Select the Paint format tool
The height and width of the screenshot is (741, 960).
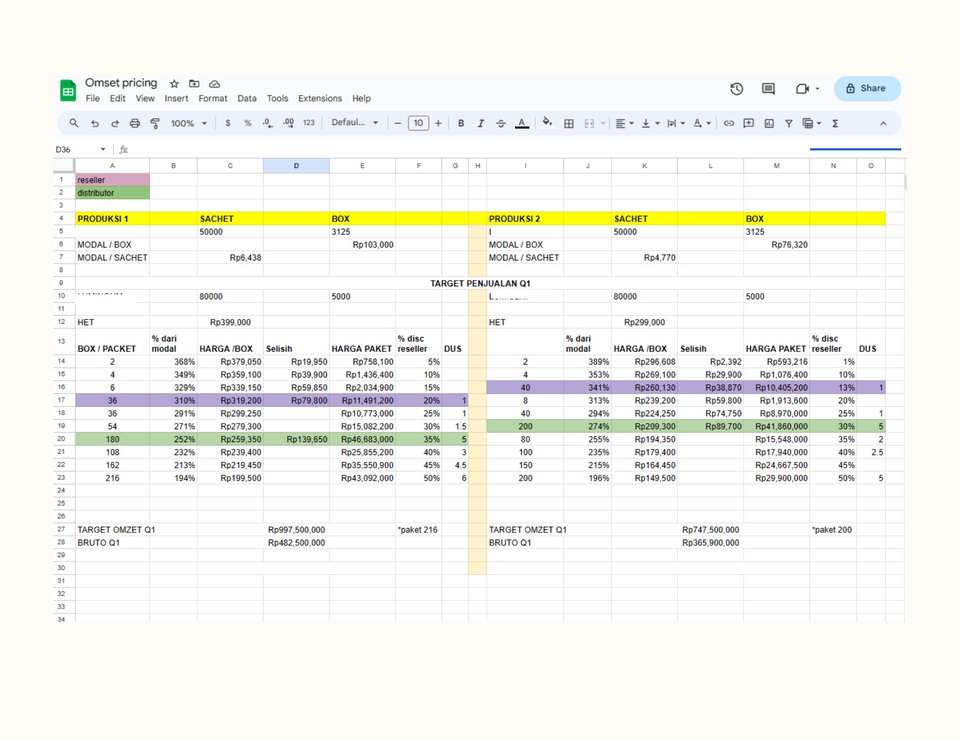coord(154,123)
